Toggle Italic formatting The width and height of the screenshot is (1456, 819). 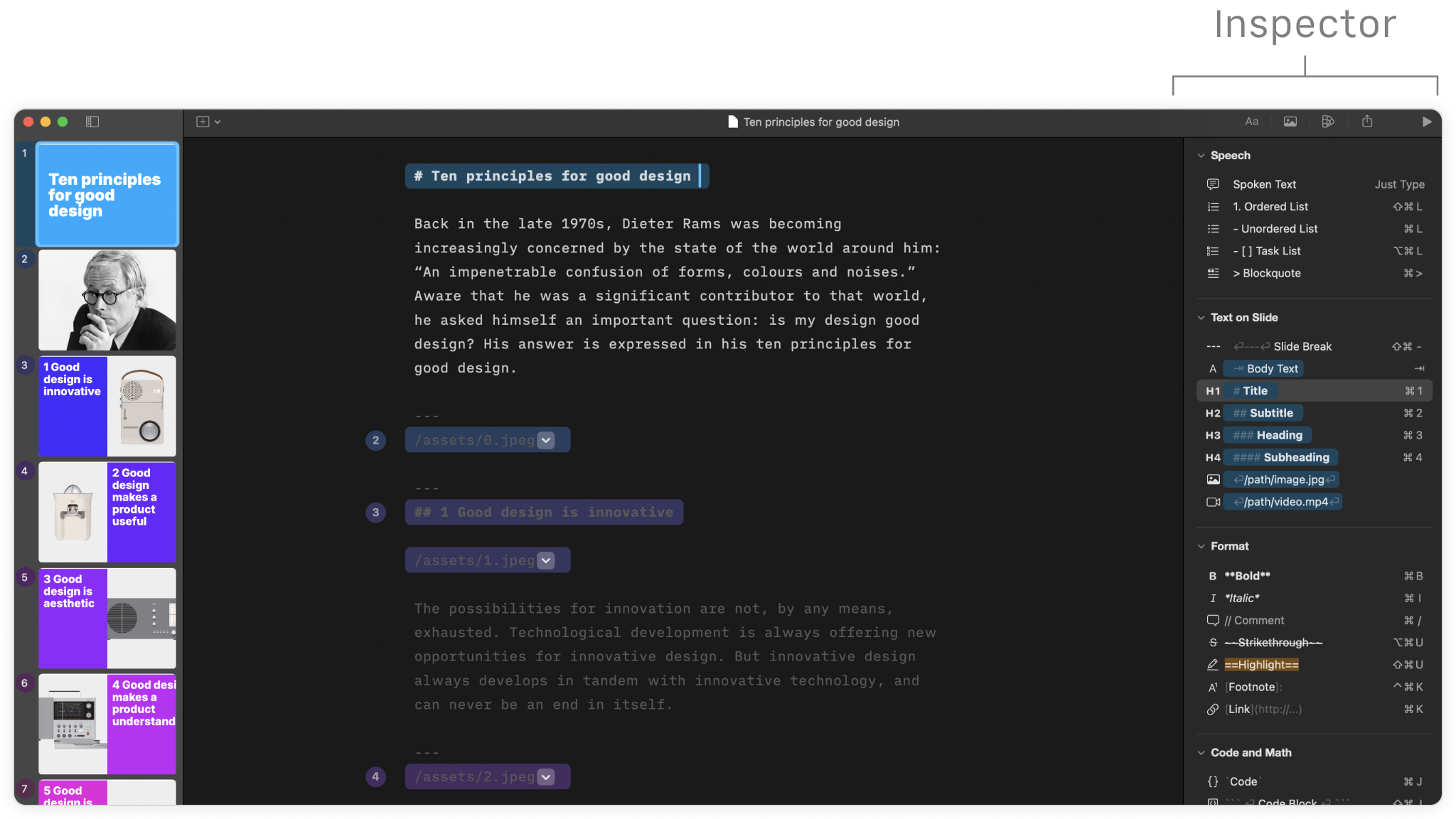(x=1242, y=598)
